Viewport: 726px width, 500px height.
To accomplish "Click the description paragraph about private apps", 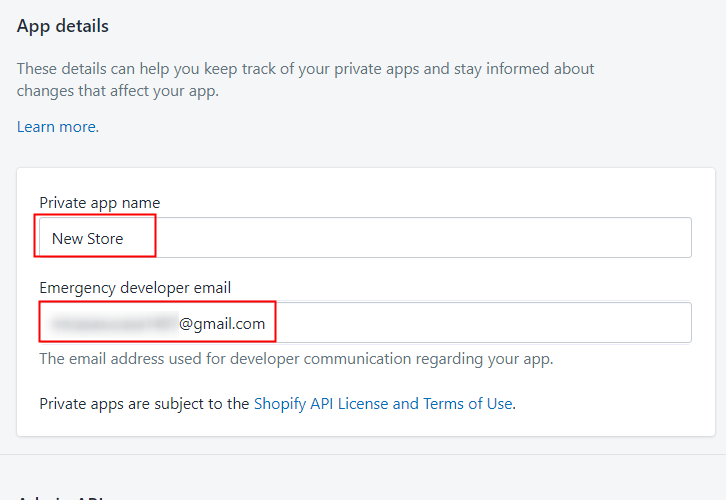I will (x=305, y=80).
